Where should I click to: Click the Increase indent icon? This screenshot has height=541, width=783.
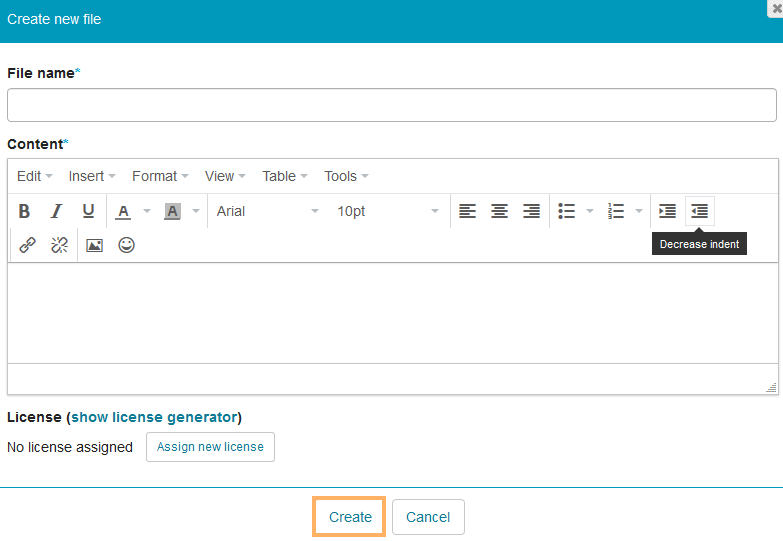click(667, 211)
